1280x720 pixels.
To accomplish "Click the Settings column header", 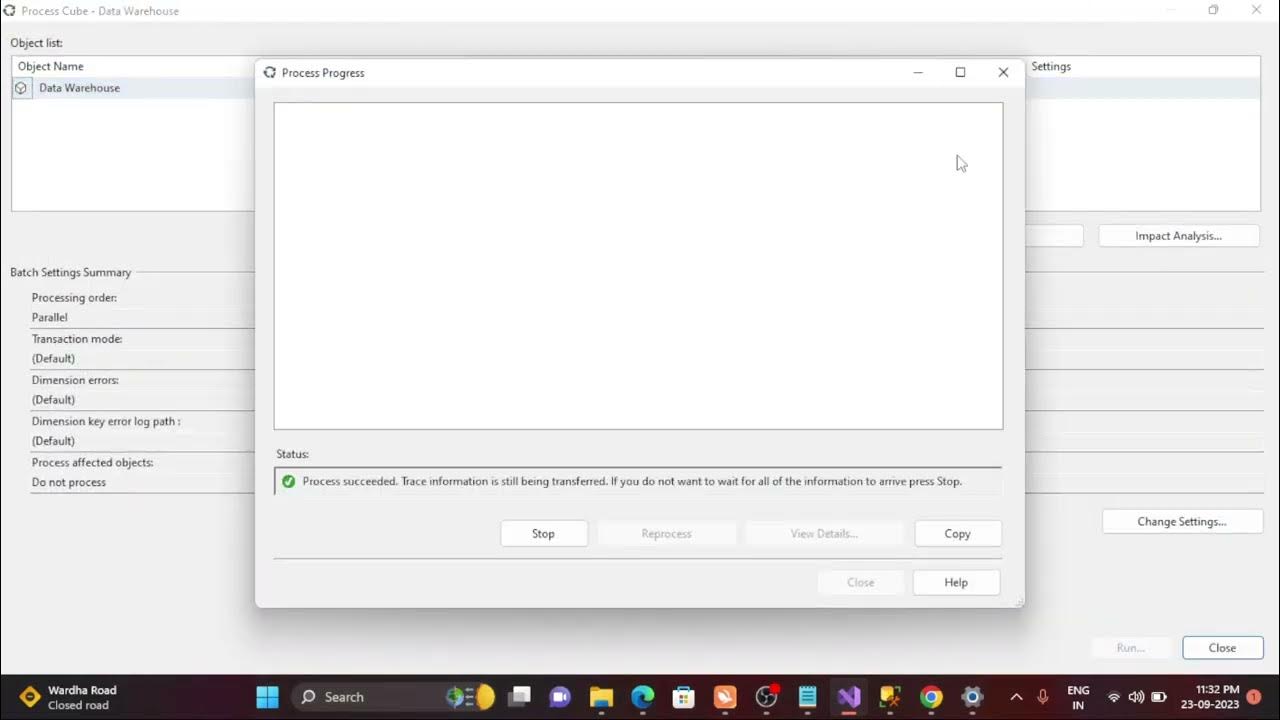I will point(1050,66).
